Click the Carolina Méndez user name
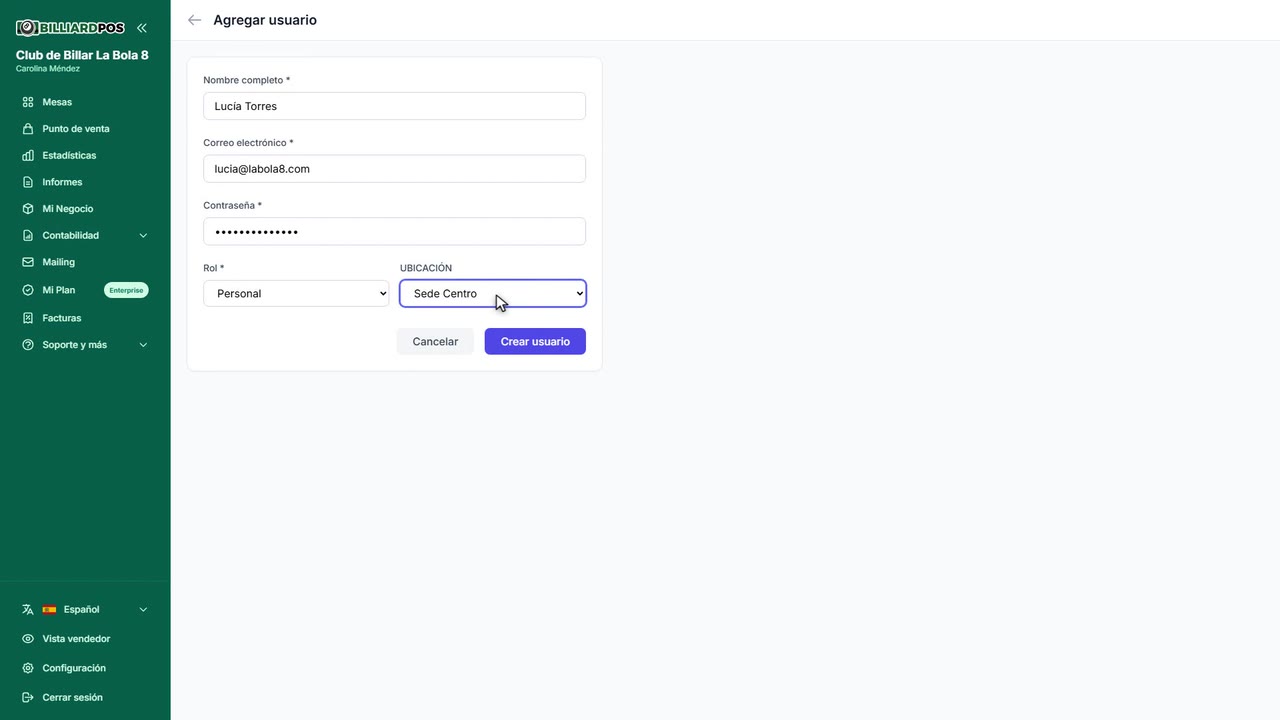This screenshot has width=1280, height=720. coord(48,69)
